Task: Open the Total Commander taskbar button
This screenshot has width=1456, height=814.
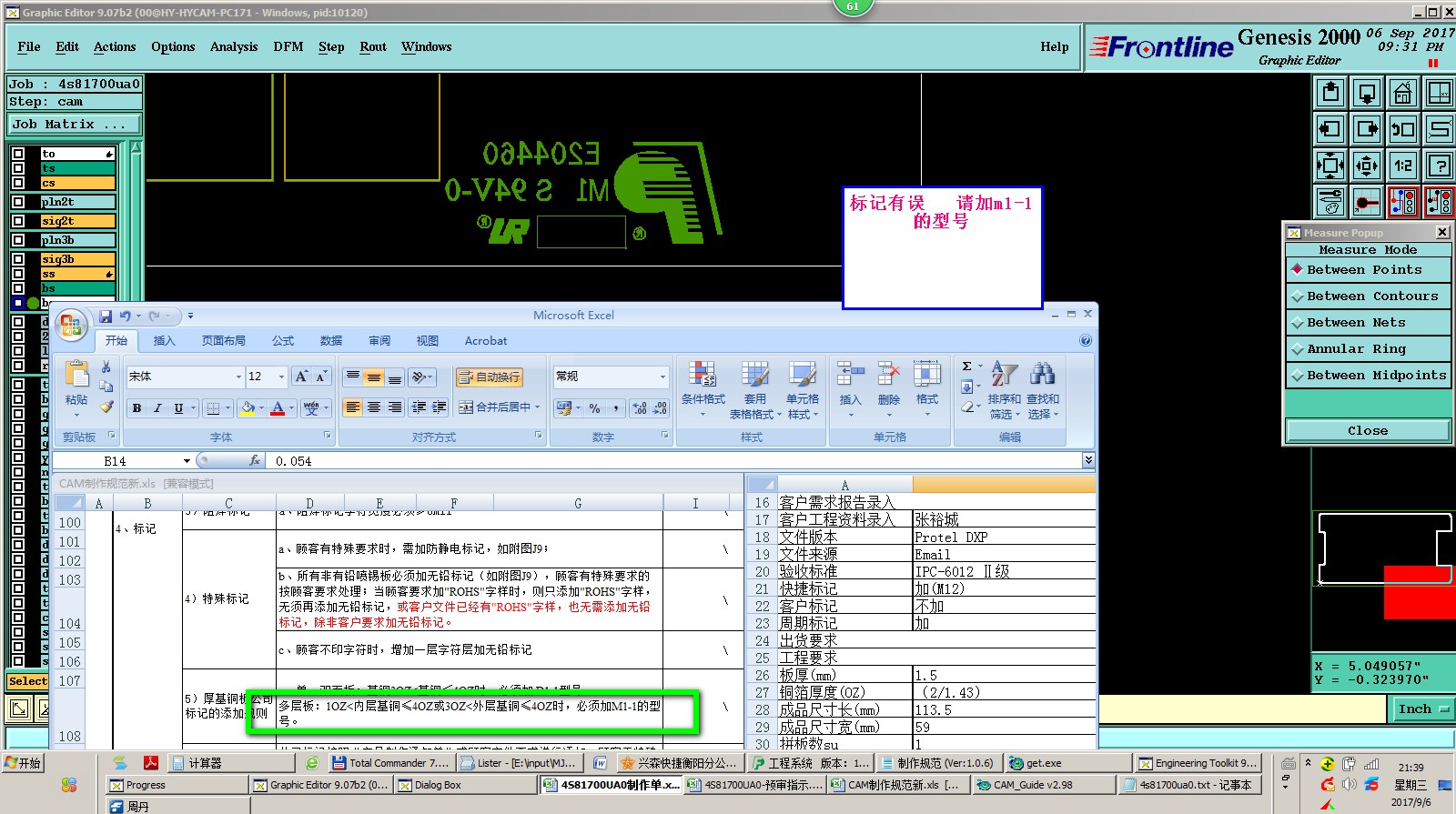Action: coord(390,763)
